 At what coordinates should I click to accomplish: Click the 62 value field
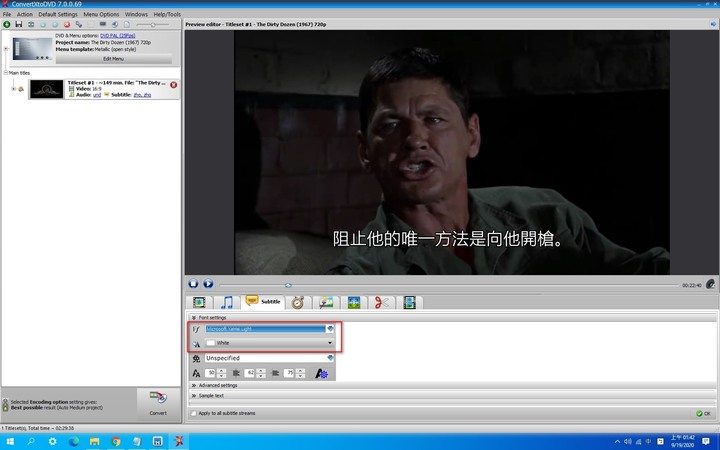[x=250, y=373]
